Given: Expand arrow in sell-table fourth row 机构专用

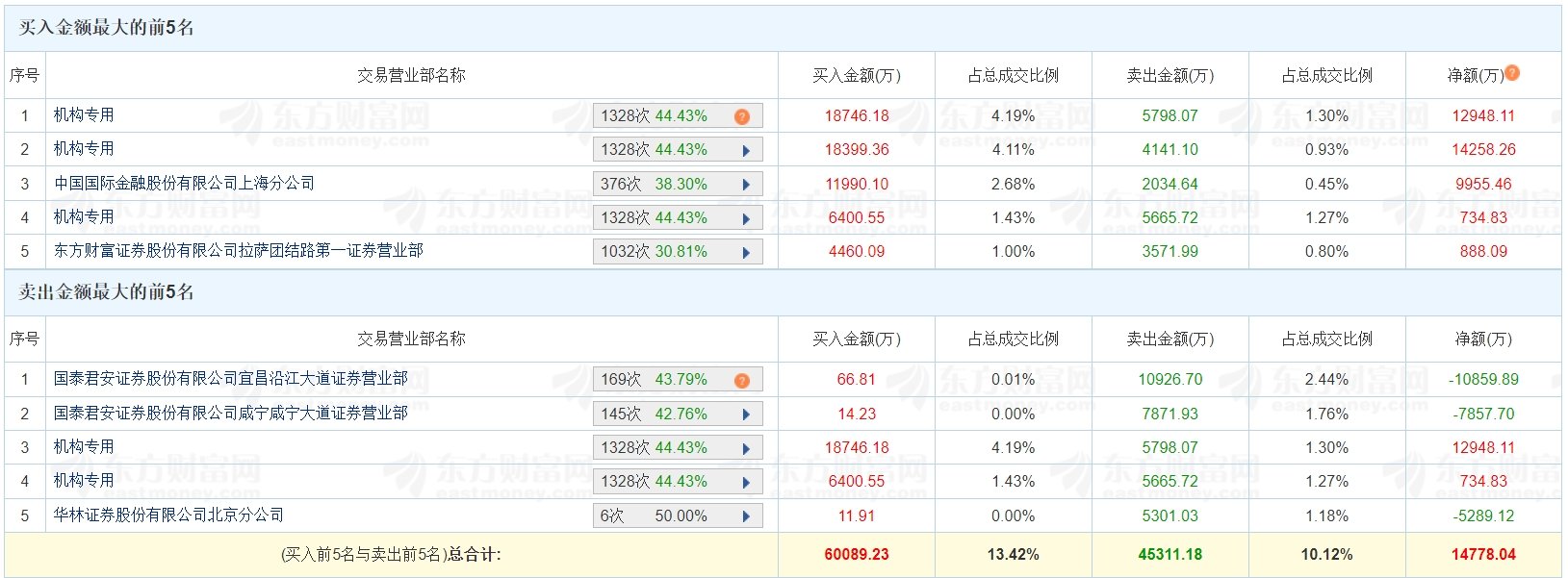Looking at the screenshot, I should [x=746, y=482].
